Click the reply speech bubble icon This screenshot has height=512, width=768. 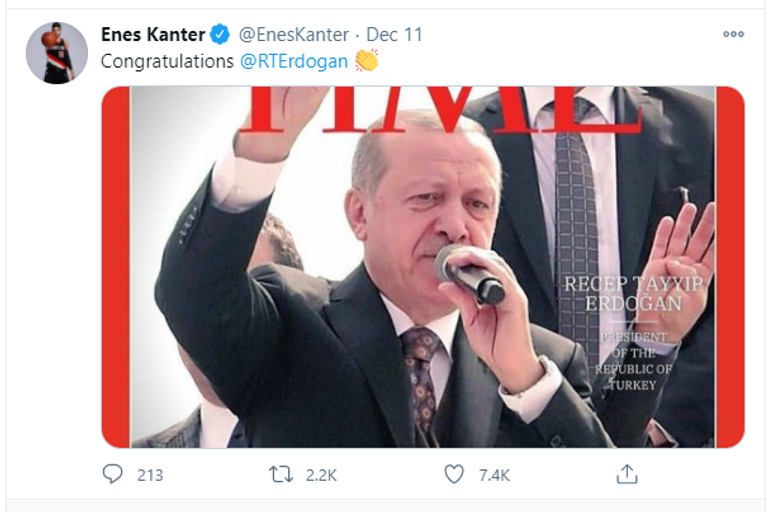coord(113,474)
